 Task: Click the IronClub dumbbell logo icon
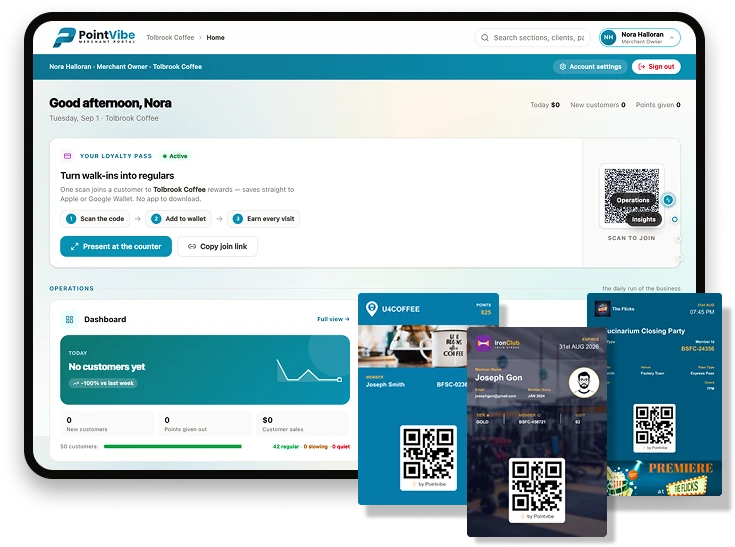click(x=483, y=344)
